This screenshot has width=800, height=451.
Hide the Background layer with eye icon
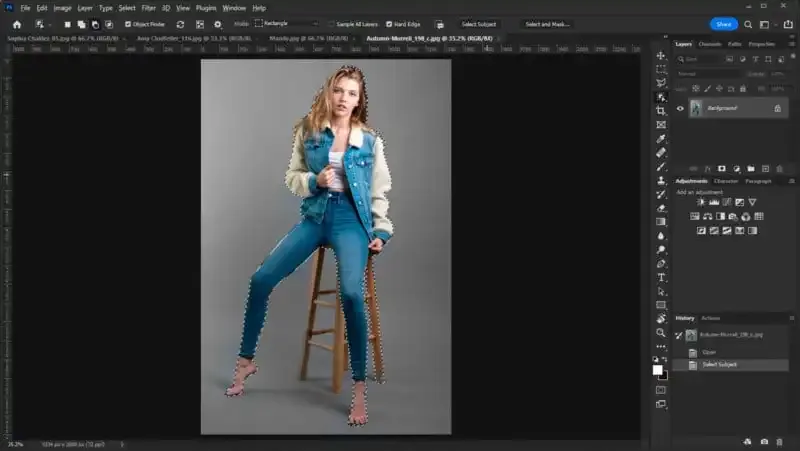coord(680,108)
